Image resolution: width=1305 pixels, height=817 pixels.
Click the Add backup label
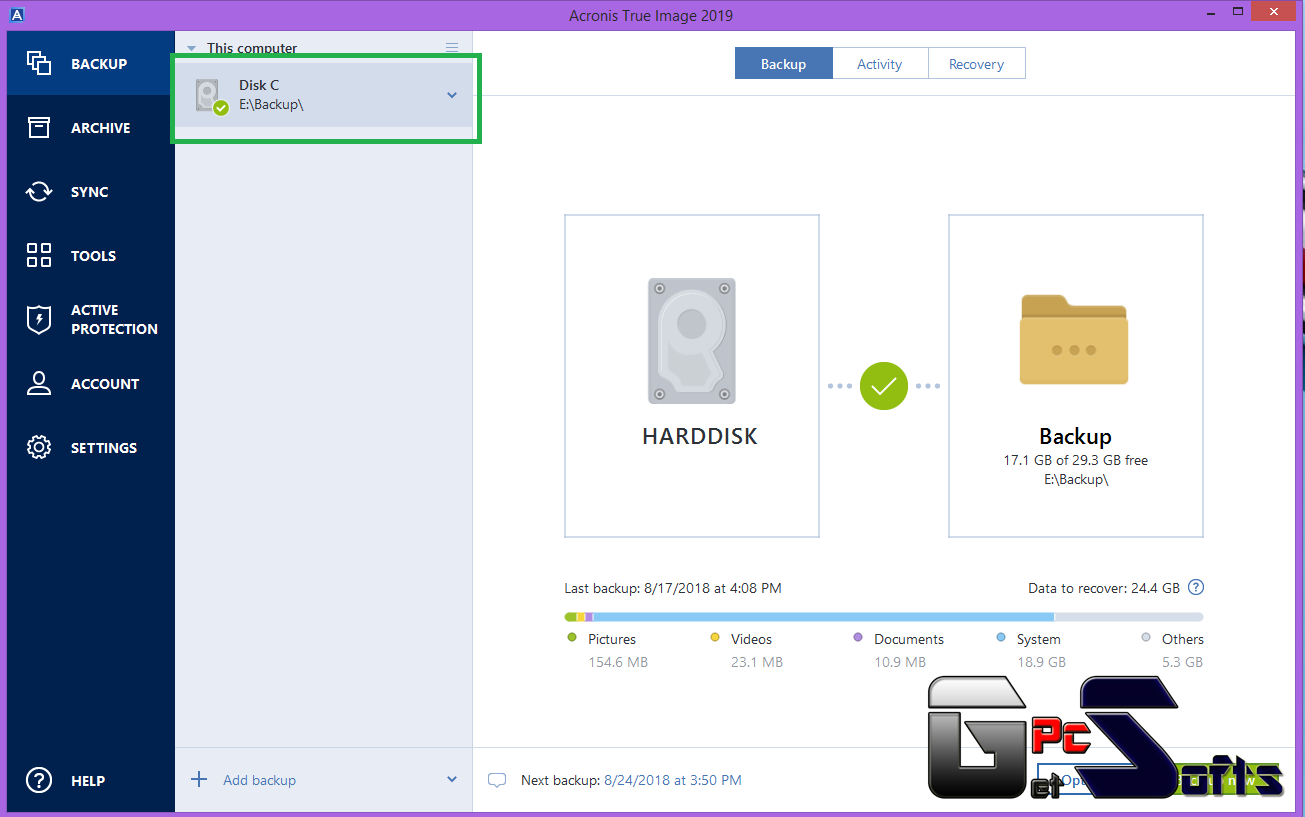pyautogui.click(x=260, y=780)
